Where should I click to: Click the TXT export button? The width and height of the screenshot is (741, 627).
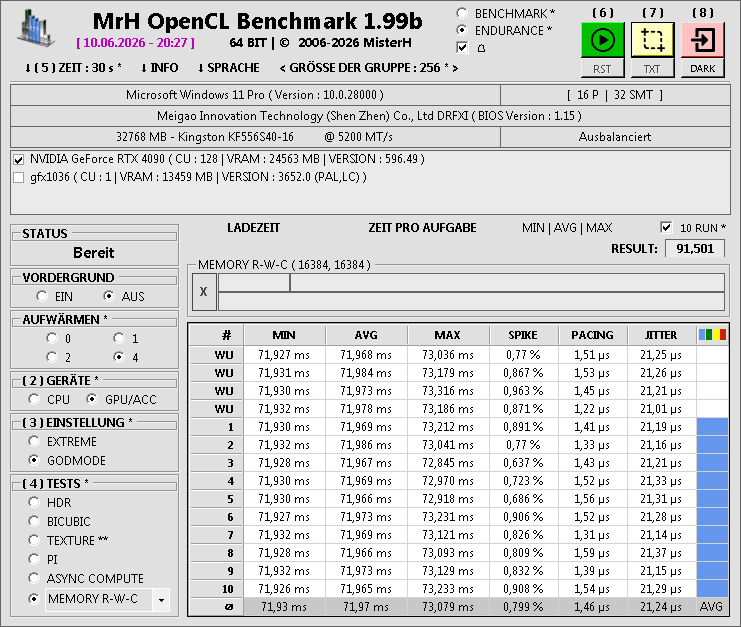[x=653, y=69]
